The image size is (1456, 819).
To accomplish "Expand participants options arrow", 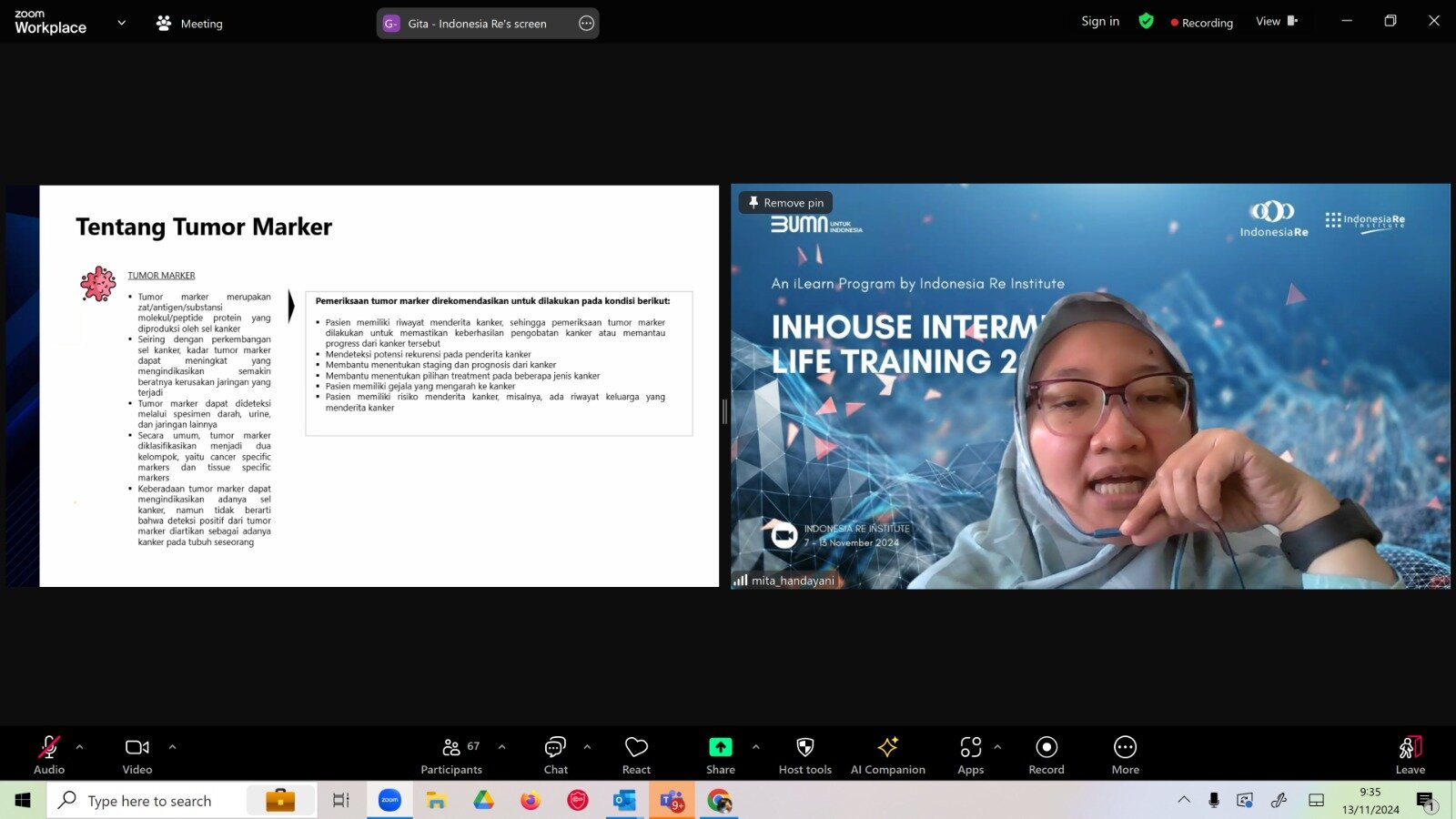I will coord(502,747).
